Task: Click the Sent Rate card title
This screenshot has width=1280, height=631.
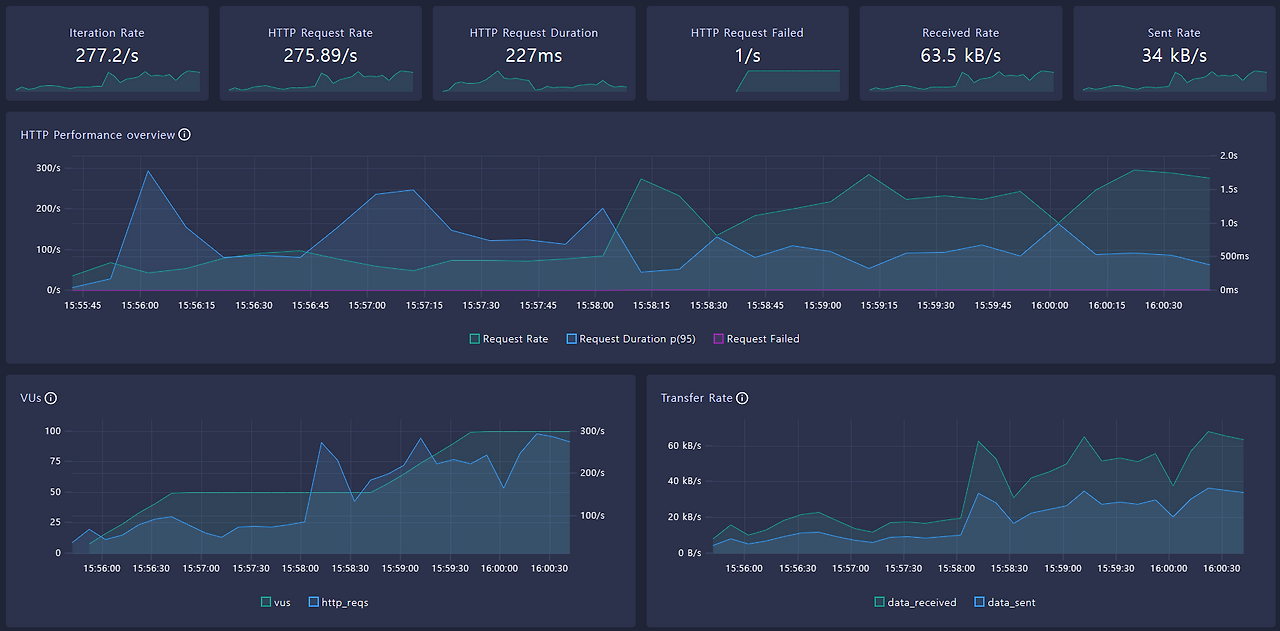Action: [1174, 33]
